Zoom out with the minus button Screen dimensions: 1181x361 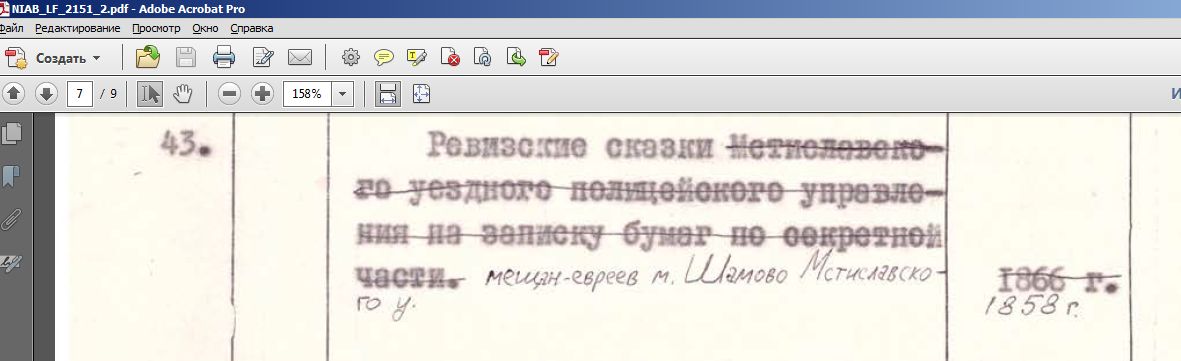[230, 94]
